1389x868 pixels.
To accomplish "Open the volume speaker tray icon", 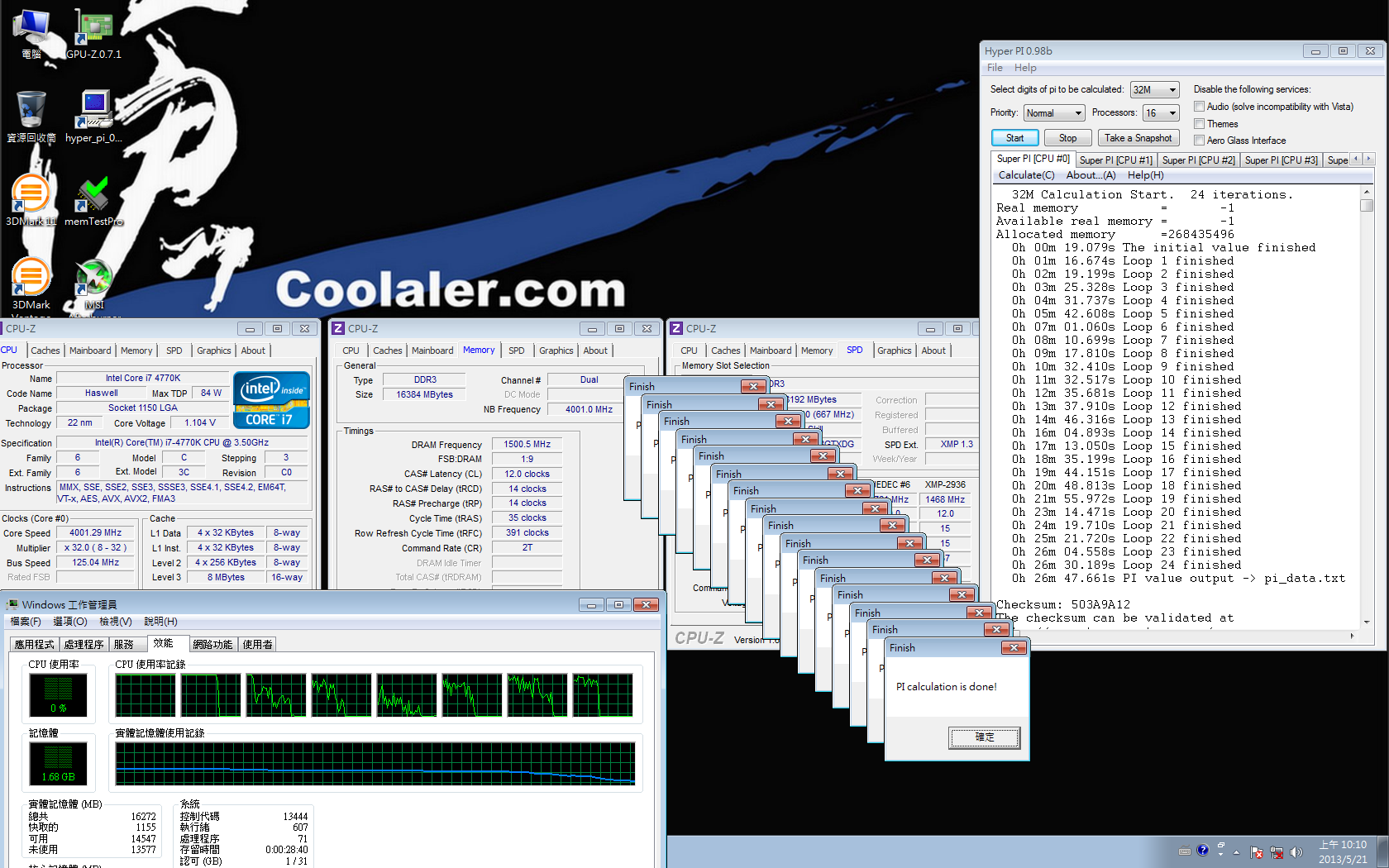I will 1296,852.
